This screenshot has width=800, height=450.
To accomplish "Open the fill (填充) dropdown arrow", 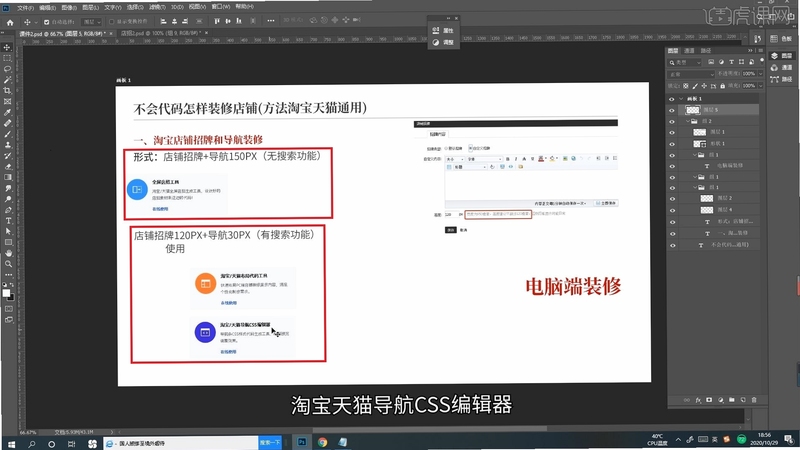I will coord(761,86).
